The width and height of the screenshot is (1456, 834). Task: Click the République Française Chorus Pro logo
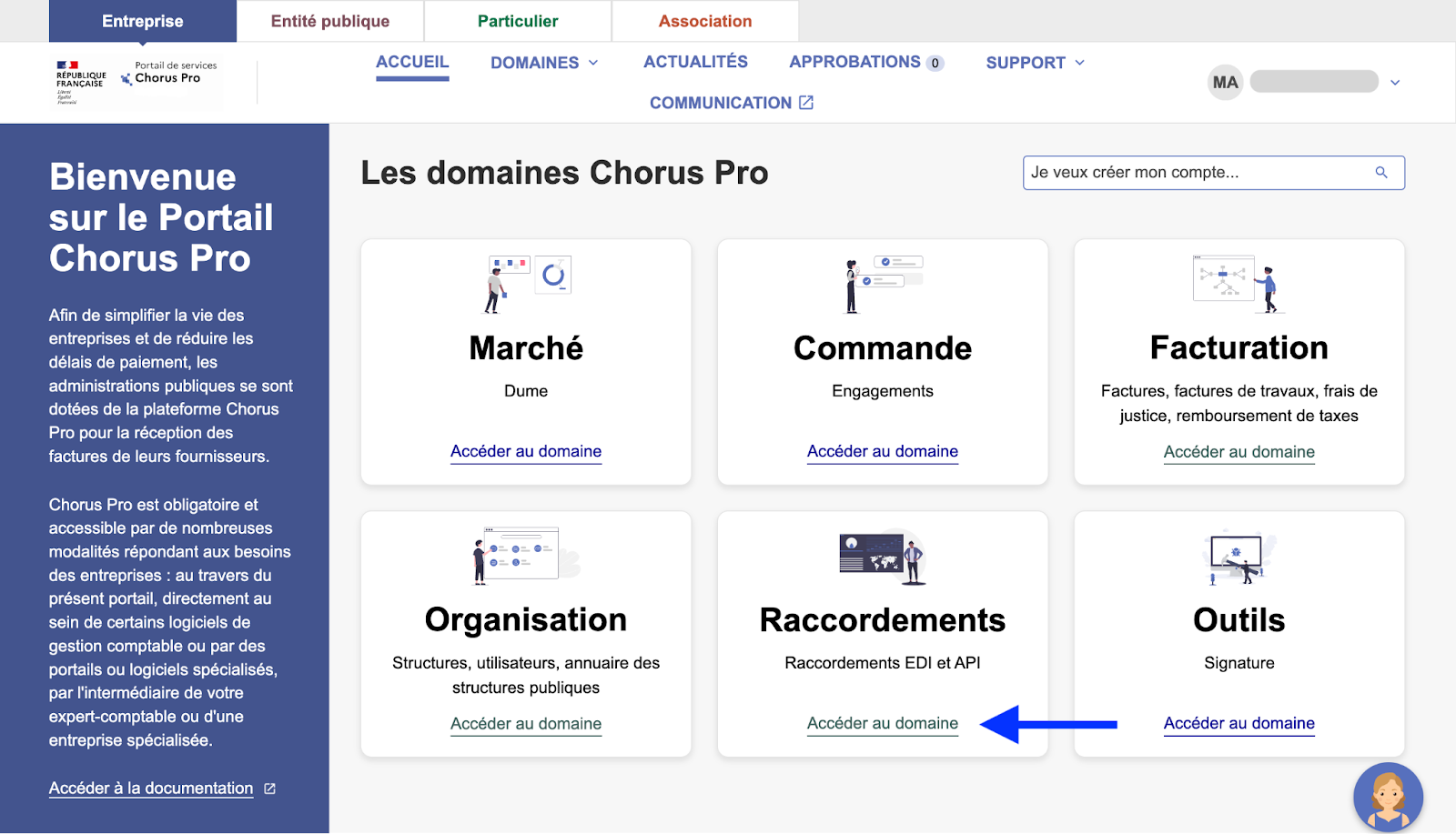coord(137,82)
